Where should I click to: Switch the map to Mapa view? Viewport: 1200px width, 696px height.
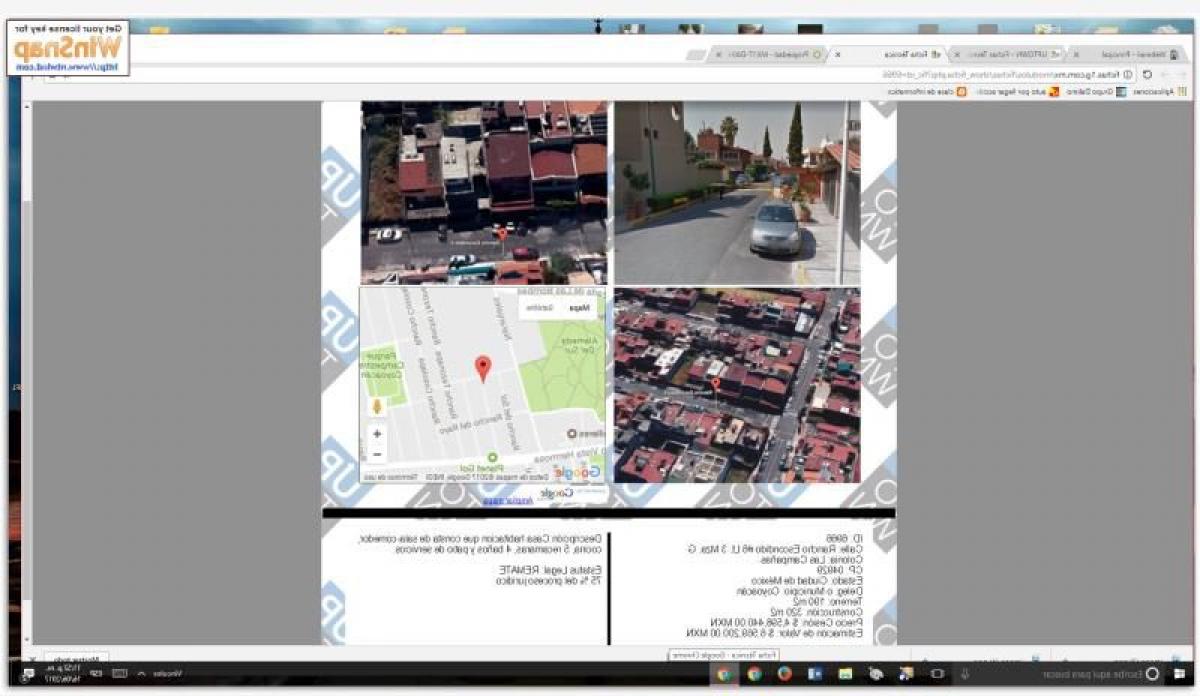tap(579, 309)
